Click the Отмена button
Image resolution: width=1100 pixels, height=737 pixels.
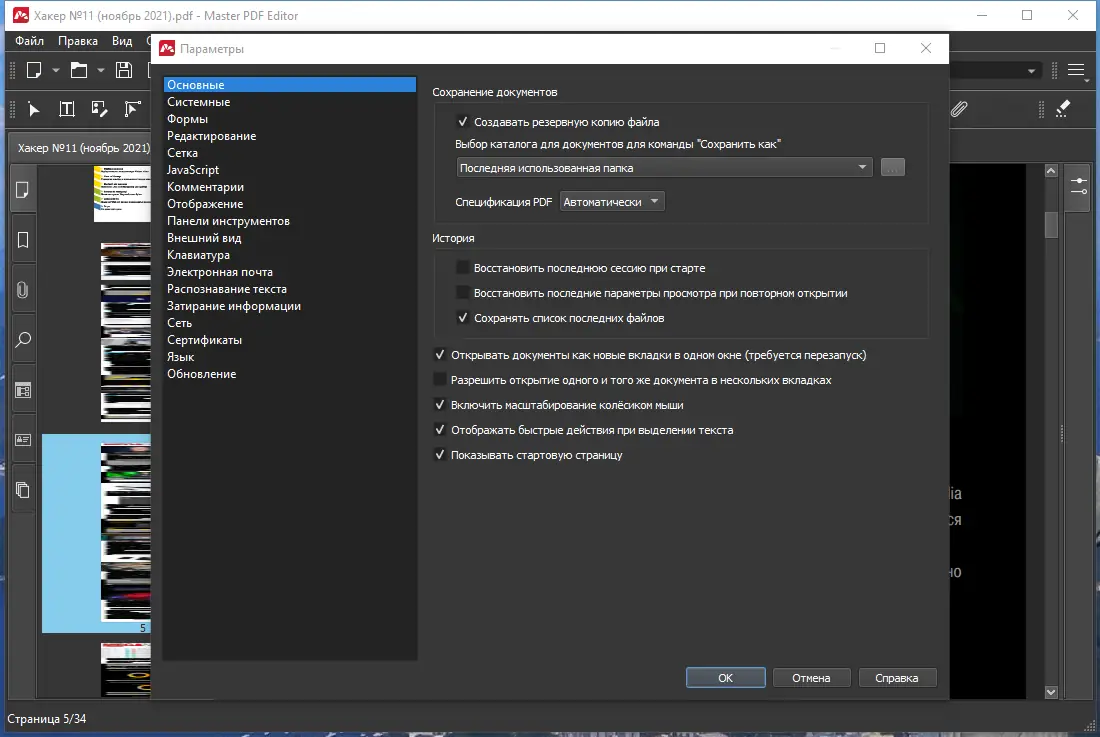point(811,678)
